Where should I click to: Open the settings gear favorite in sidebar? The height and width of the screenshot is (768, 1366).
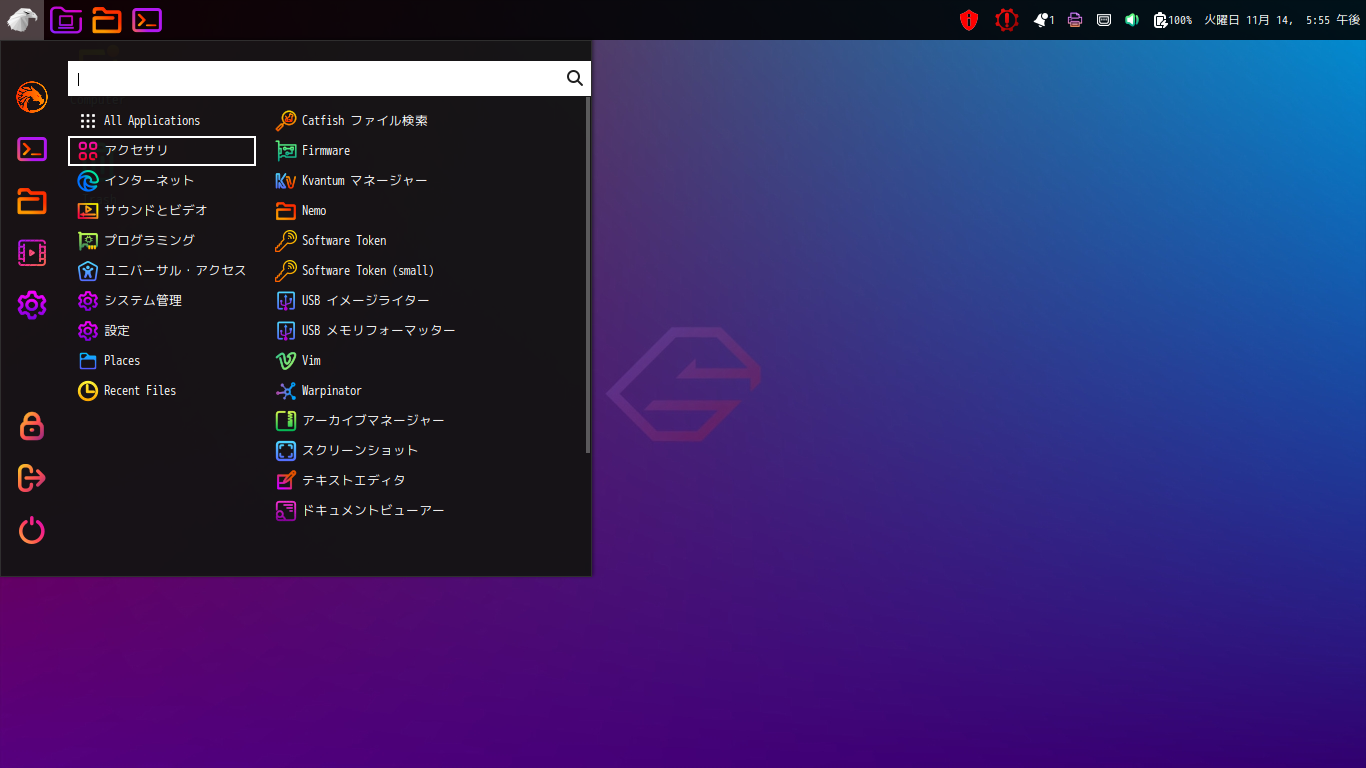(x=32, y=305)
